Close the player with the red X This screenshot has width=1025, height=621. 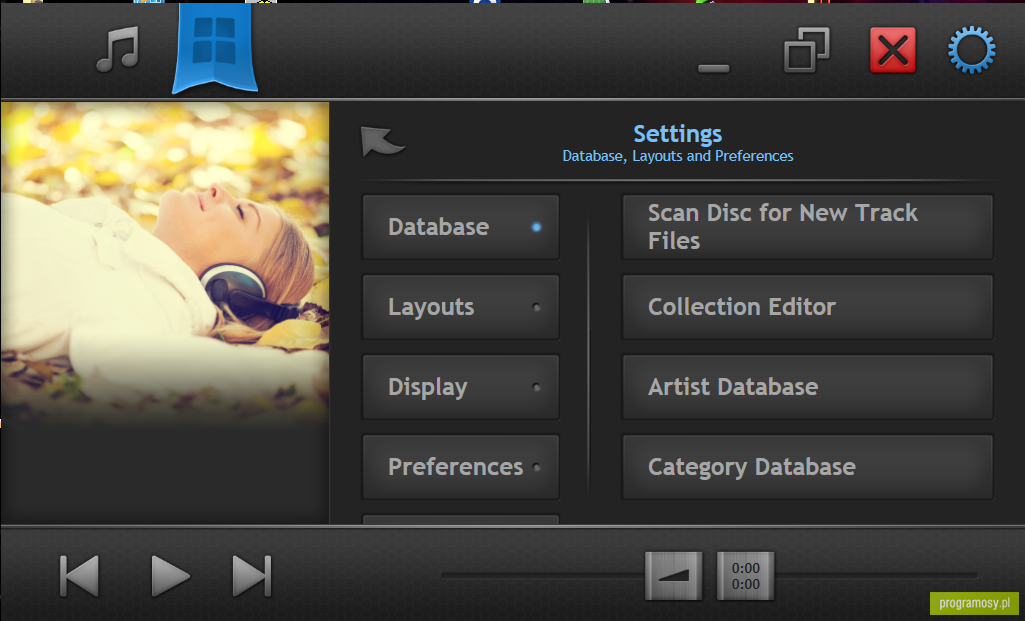tap(893, 50)
